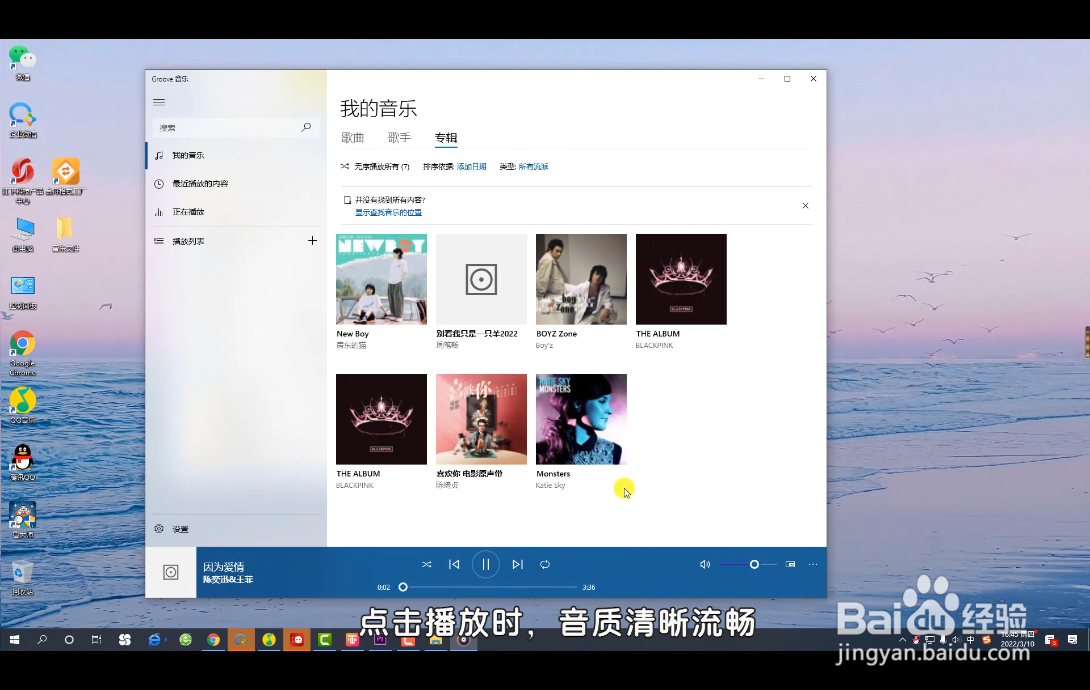Click the song progress seek bar

click(x=490, y=587)
